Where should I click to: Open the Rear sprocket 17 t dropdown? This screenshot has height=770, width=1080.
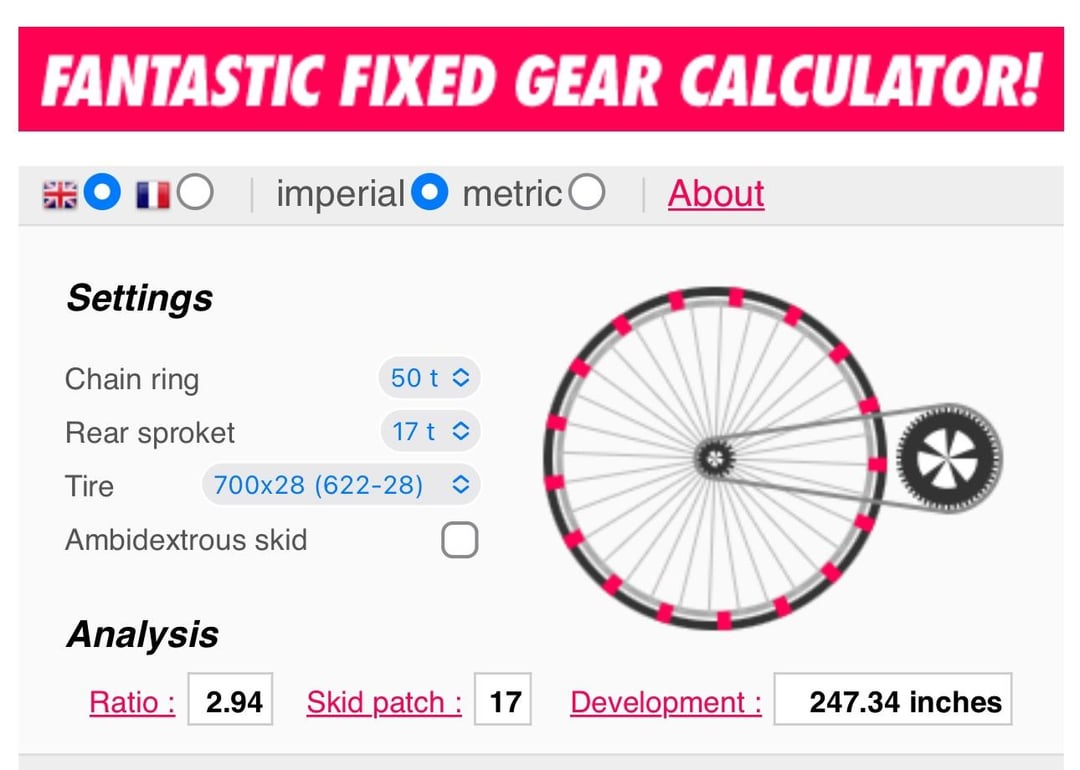[x=430, y=431]
